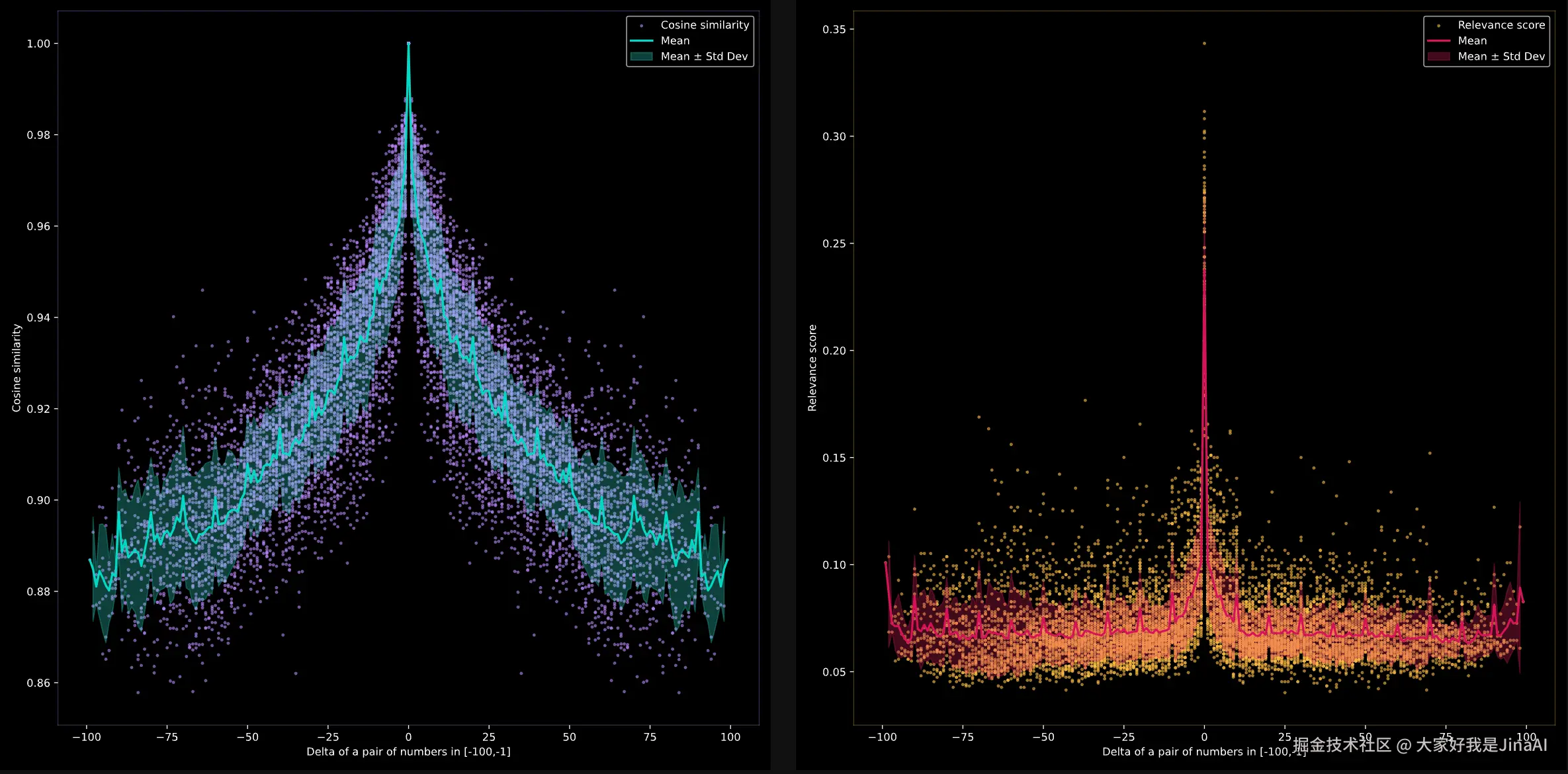The height and width of the screenshot is (774, 1568).
Task: Click the 1.00 tick label on left y-axis
Action: (x=38, y=44)
